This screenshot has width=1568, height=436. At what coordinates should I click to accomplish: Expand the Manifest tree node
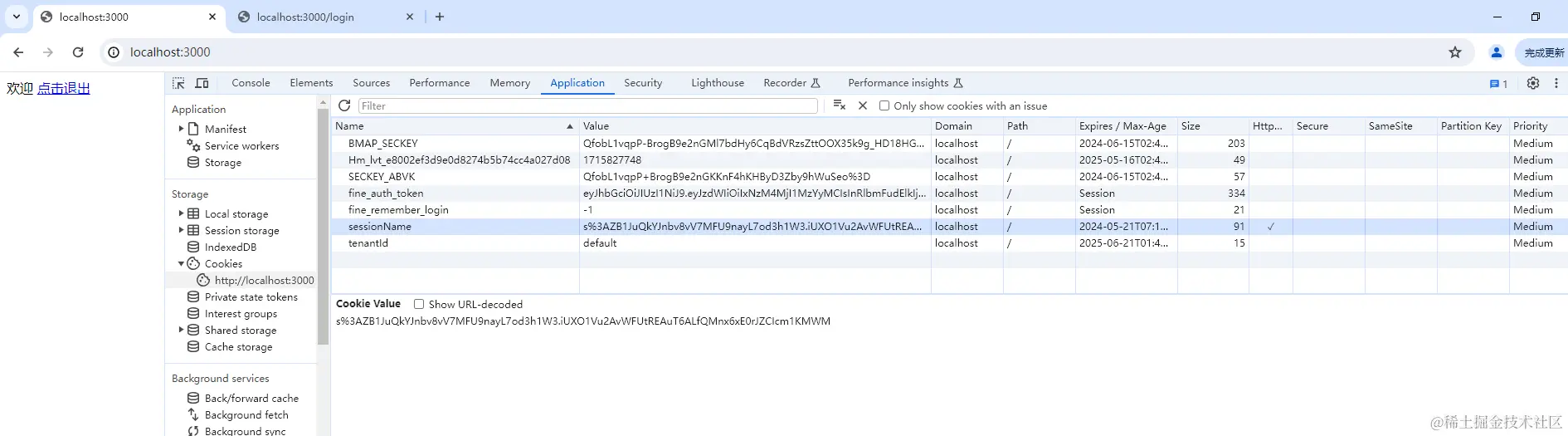(181, 129)
